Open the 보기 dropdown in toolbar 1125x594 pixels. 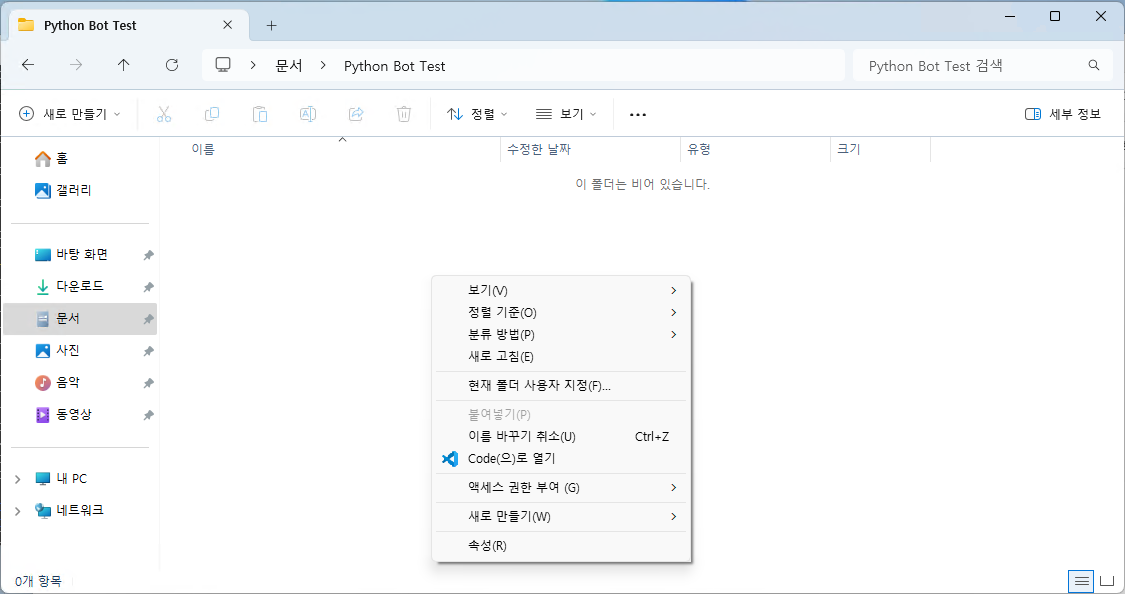566,114
